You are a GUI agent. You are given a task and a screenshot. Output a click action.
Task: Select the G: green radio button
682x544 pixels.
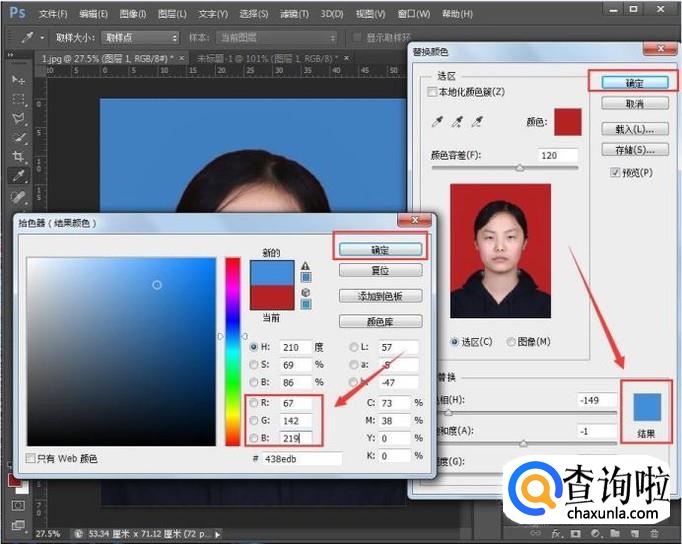pos(254,421)
